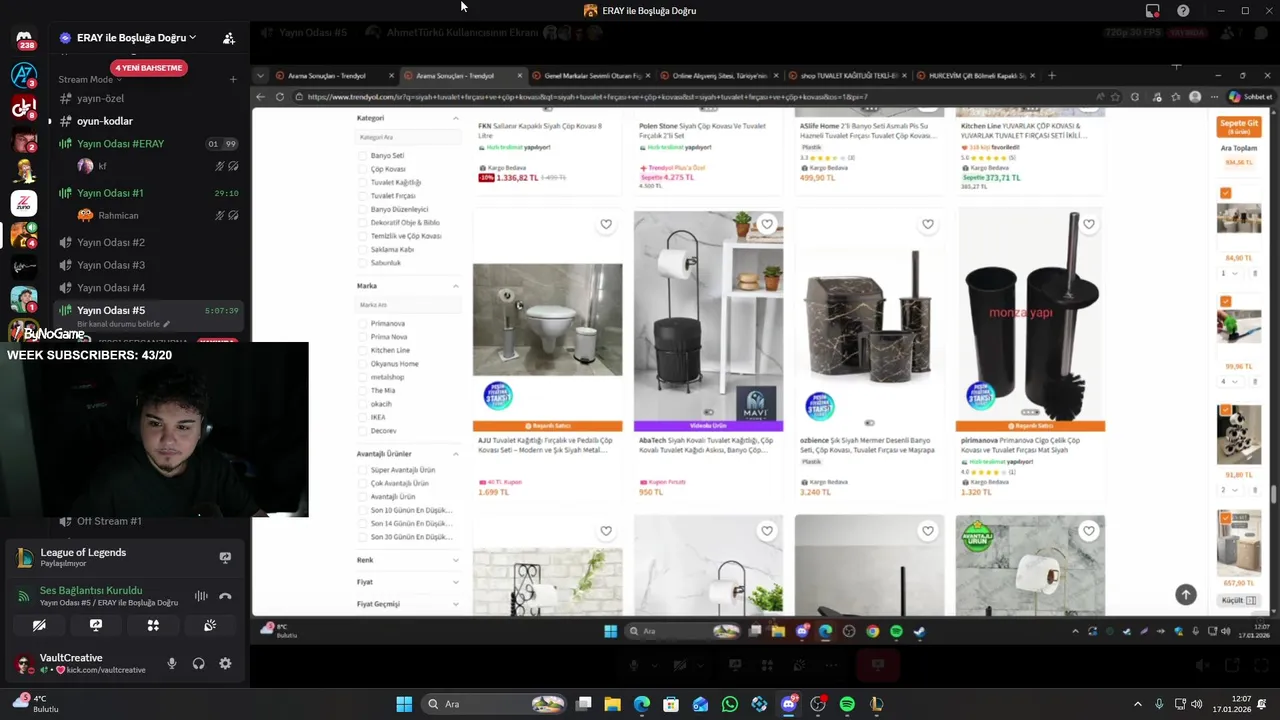Switch to first Arama Sonuçları - Trendyol tab

click(x=333, y=76)
